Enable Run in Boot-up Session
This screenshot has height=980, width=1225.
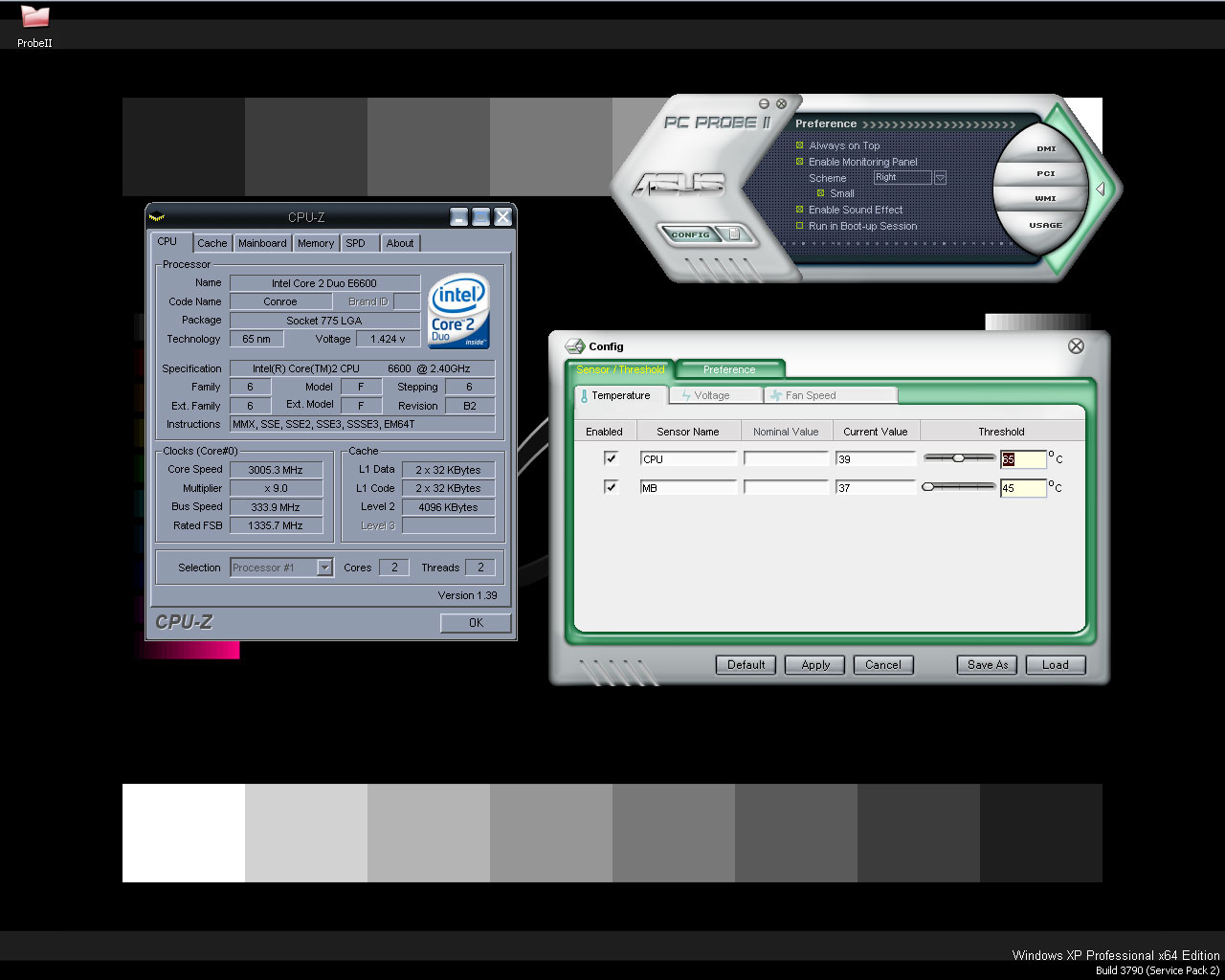pos(800,226)
